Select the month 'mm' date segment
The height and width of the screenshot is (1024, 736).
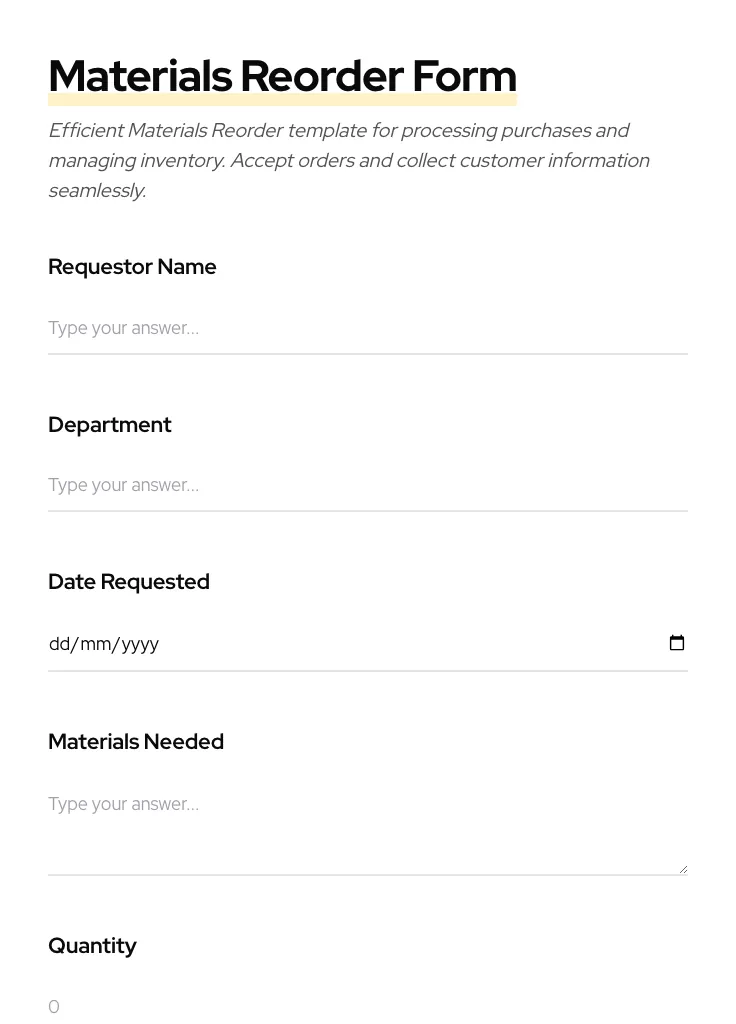tap(96, 644)
